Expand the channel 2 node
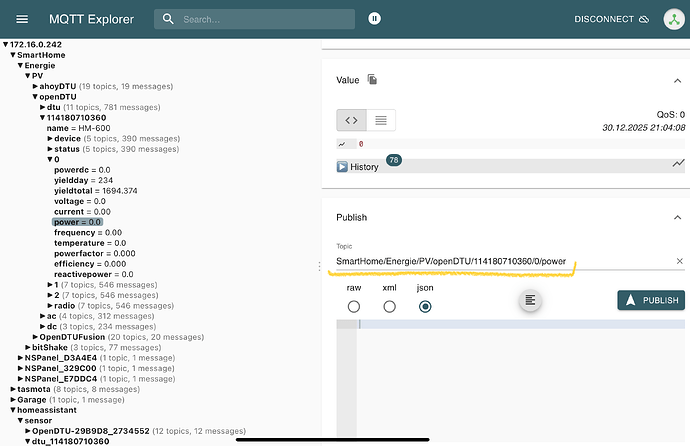690x446 pixels. click(x=50, y=295)
